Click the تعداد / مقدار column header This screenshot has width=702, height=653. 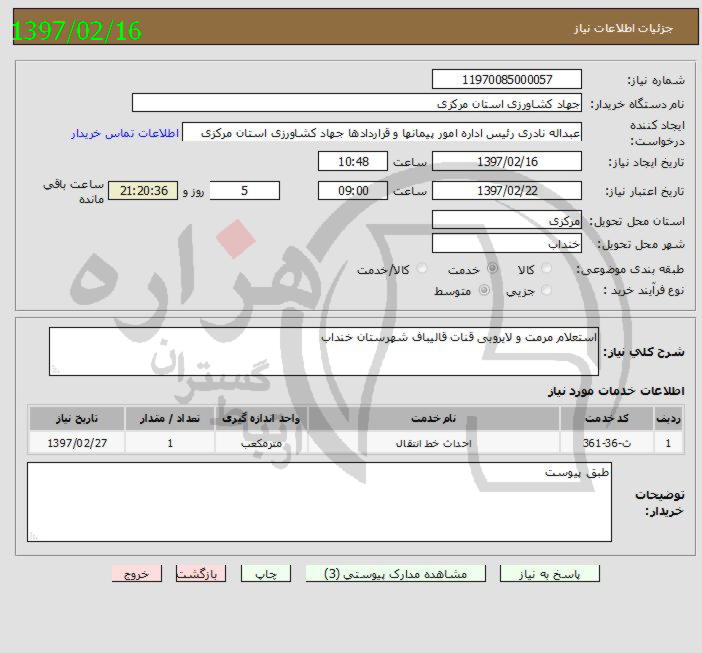pos(170,418)
